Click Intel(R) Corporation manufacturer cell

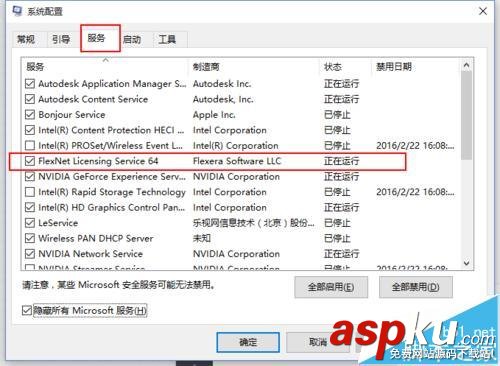pos(235,145)
